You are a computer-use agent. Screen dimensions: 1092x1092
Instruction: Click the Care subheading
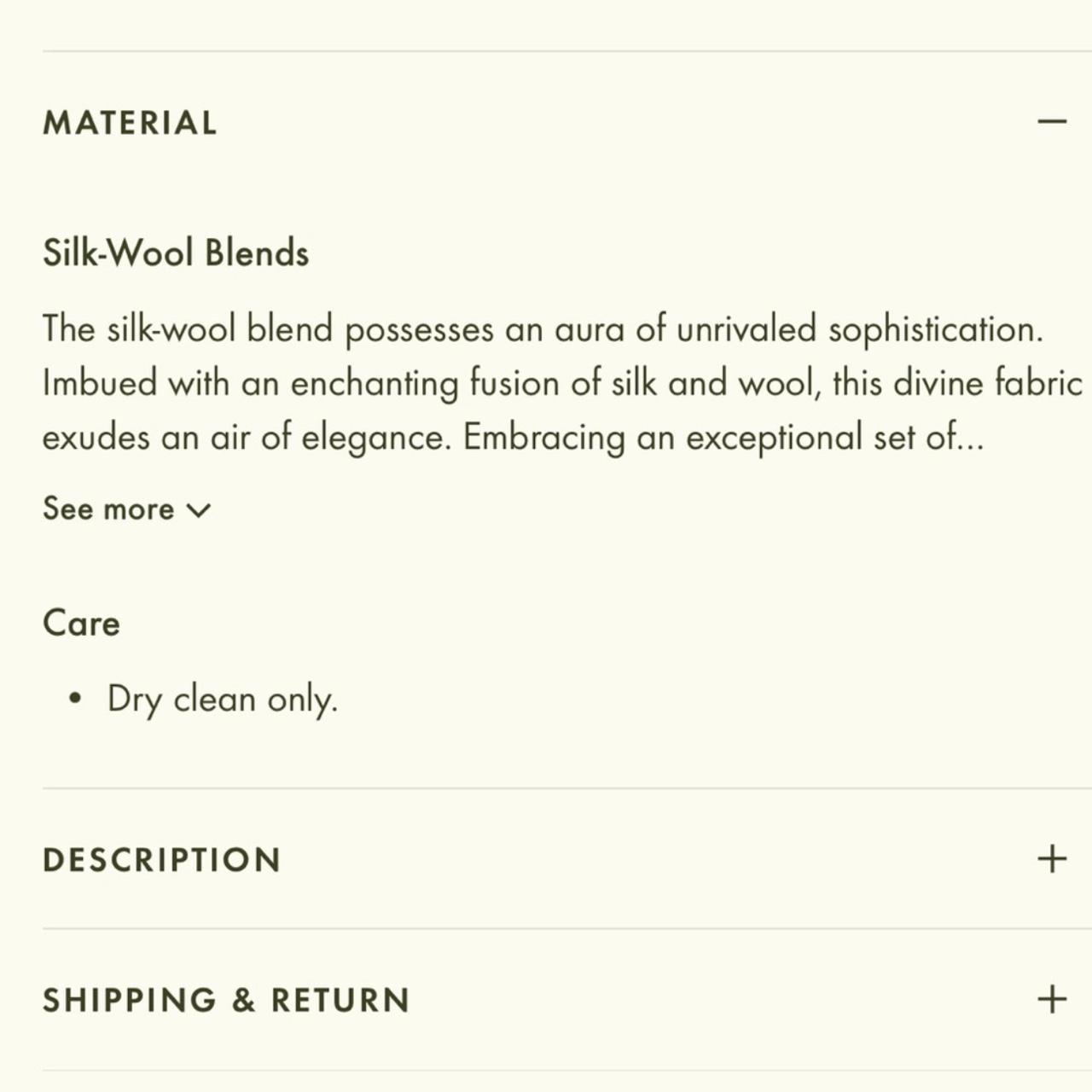coord(81,623)
